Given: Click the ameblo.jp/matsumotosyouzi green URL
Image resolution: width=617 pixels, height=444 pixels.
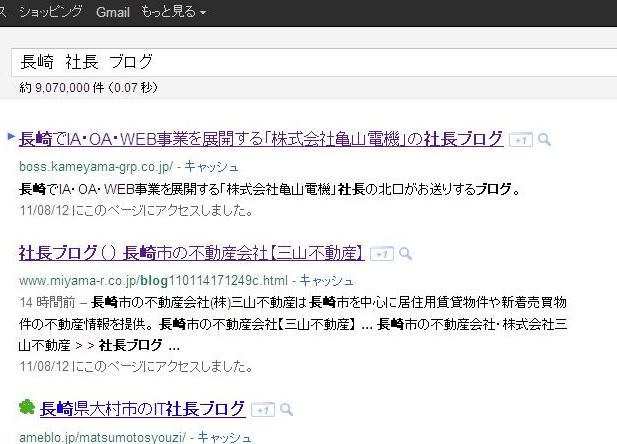Looking at the screenshot, I should click(x=103, y=437).
